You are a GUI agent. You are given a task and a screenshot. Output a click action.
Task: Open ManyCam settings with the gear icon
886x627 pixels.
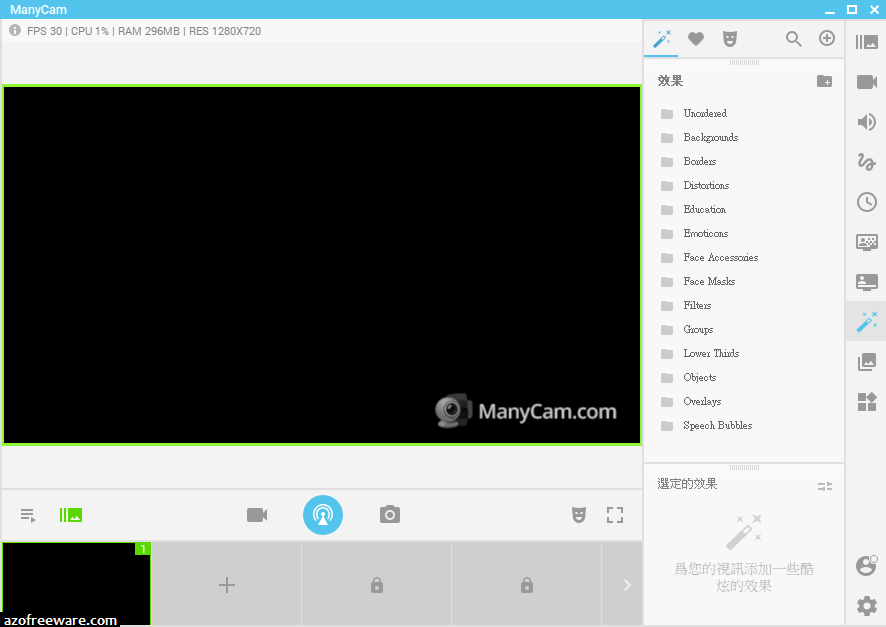pos(866,605)
